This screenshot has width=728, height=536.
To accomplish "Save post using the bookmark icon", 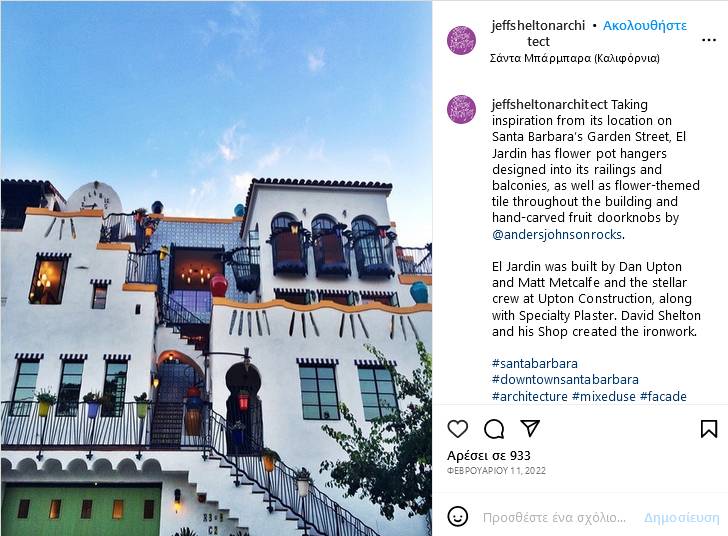I will tap(708, 429).
